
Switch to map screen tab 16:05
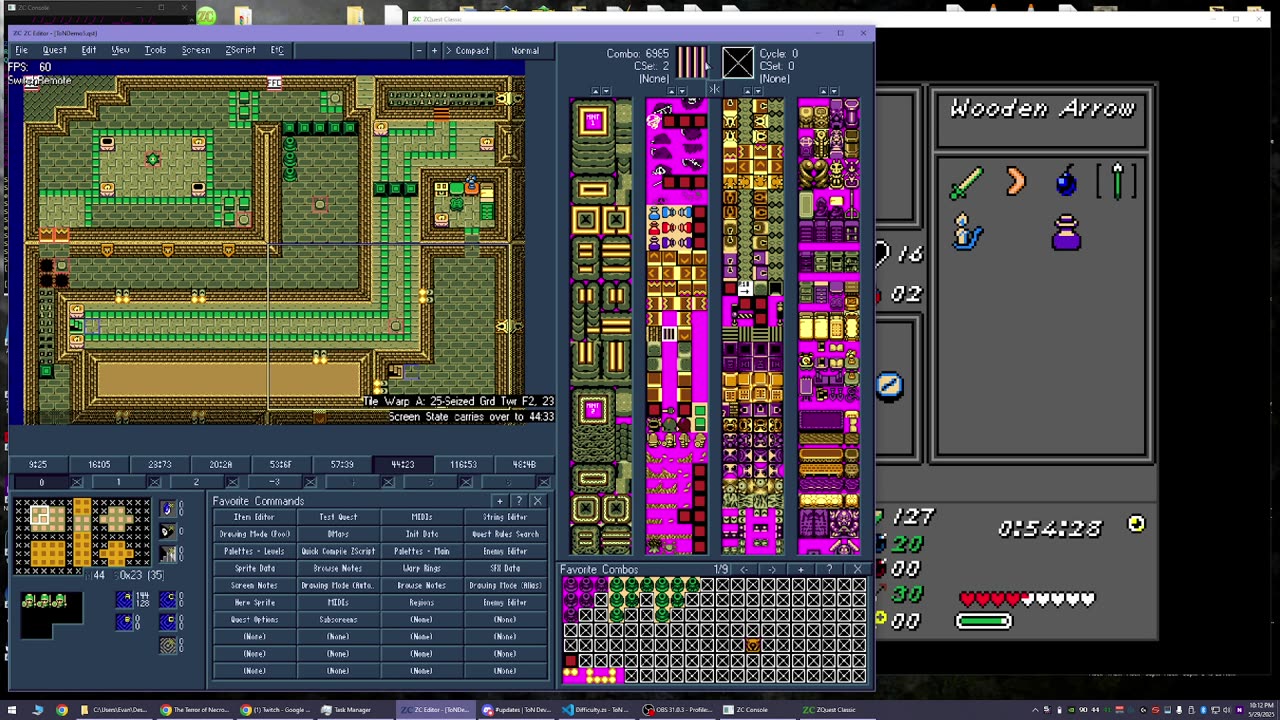pyautogui.click(x=99, y=465)
